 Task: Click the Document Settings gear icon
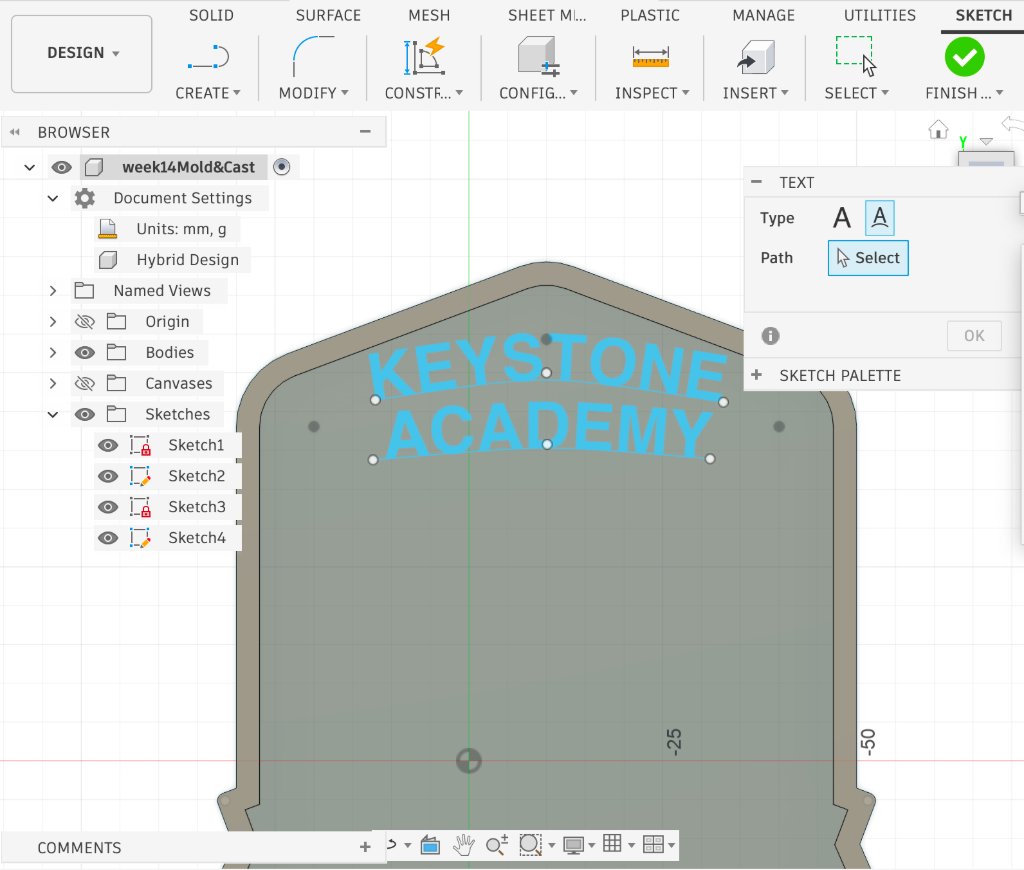85,198
